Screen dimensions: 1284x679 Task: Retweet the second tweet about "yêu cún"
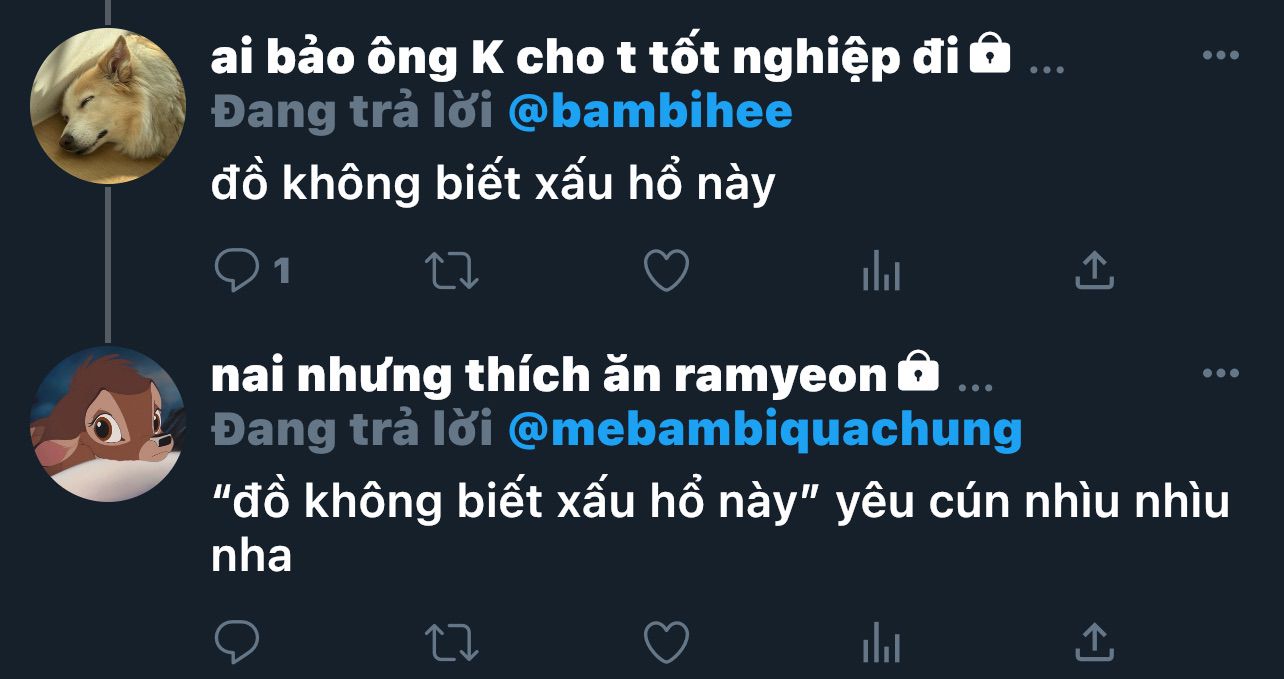pos(452,643)
